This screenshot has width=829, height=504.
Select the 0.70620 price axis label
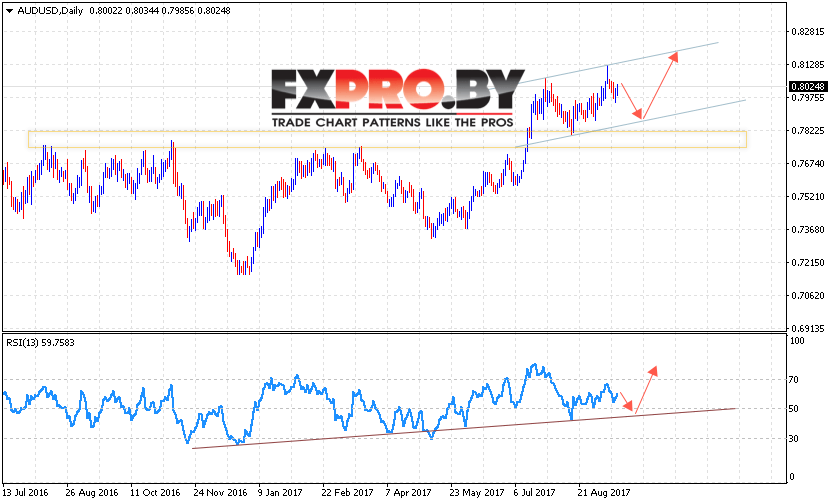click(808, 295)
